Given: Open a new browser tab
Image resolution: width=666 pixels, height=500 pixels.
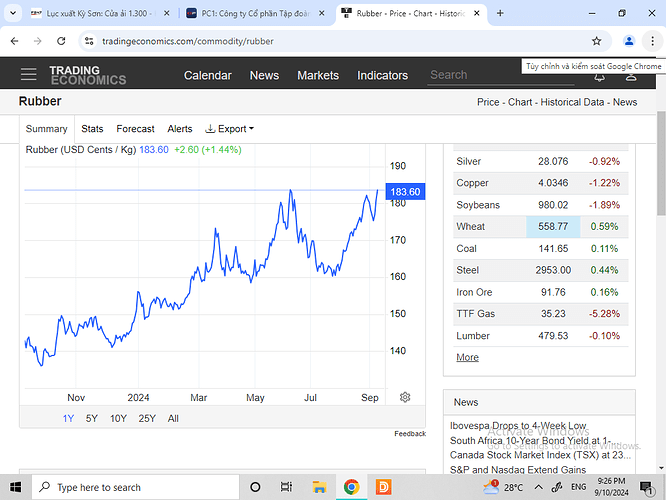Looking at the screenshot, I should coord(500,13).
